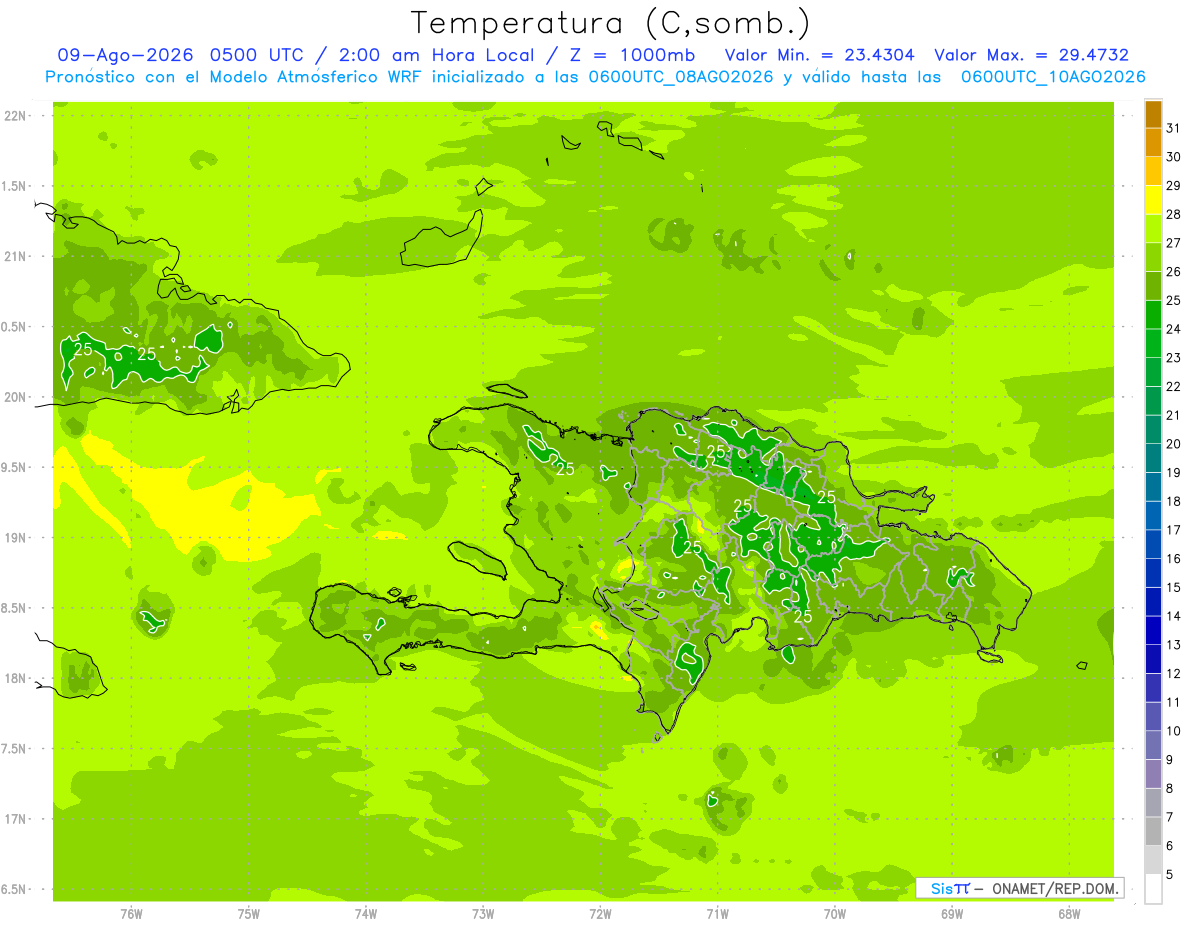Click the legend value "29"
The image size is (1200, 927).
(1175, 185)
